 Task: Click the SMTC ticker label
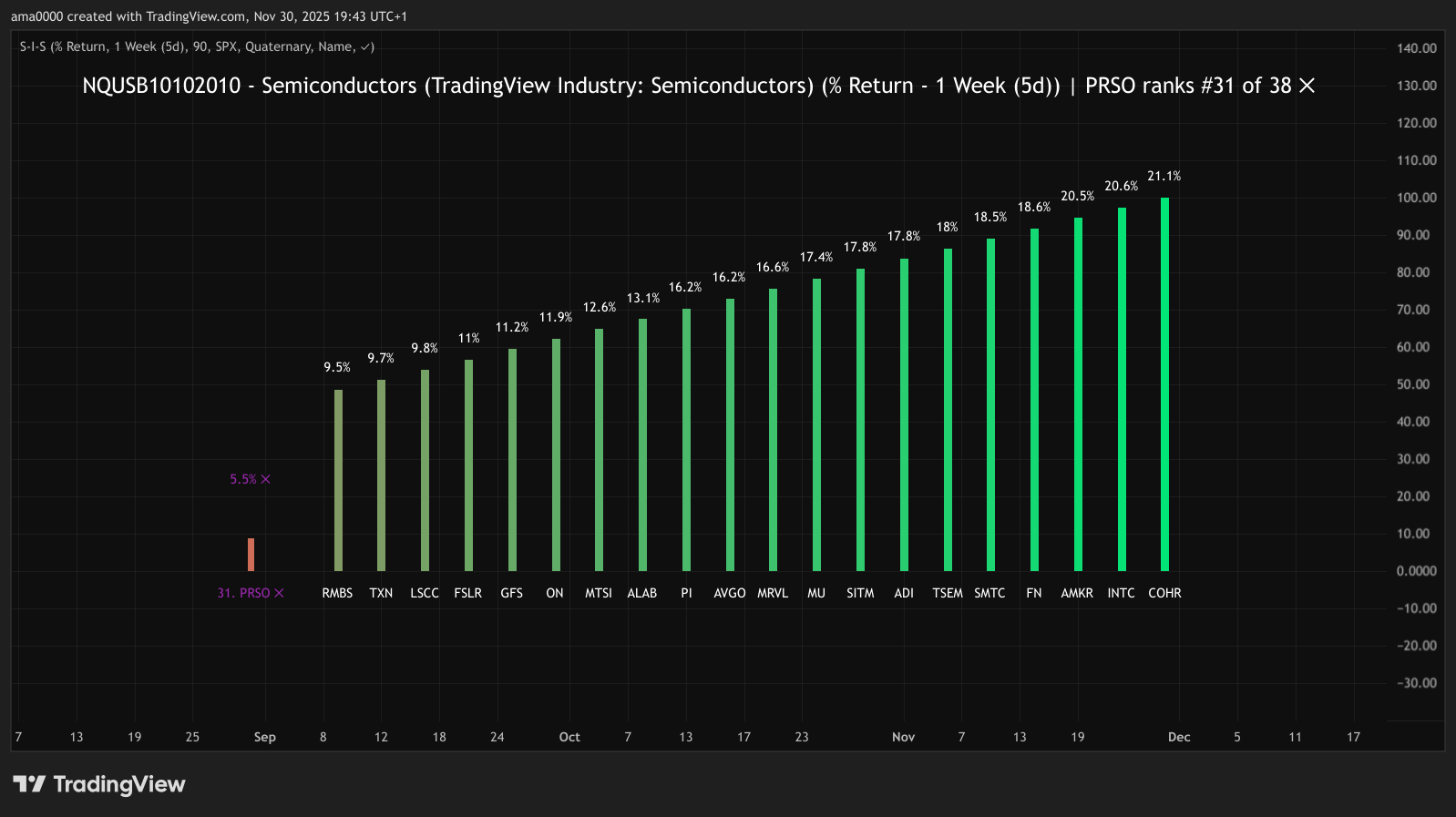pos(989,593)
